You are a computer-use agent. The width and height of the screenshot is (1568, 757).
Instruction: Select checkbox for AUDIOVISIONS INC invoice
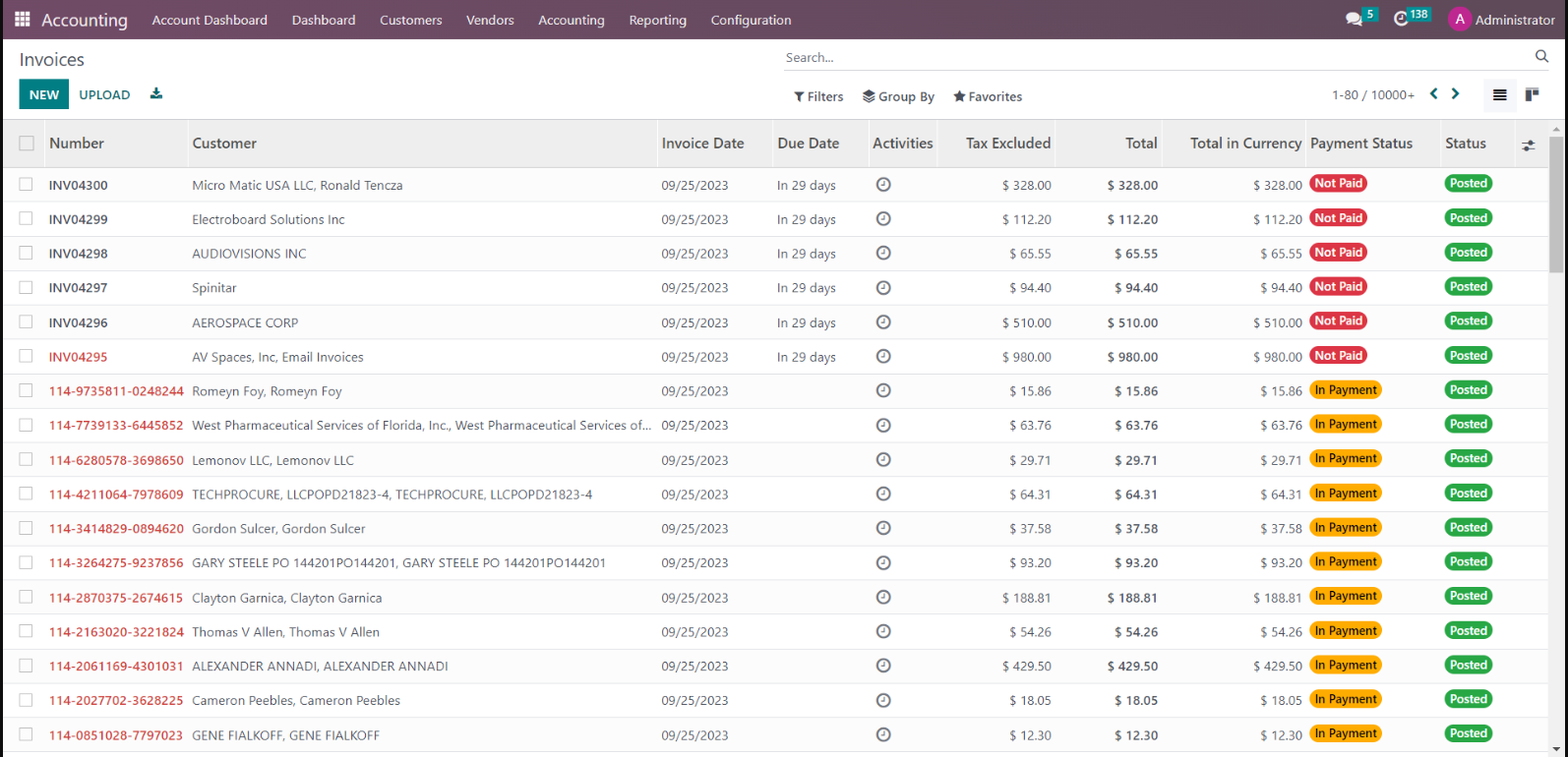(x=26, y=253)
